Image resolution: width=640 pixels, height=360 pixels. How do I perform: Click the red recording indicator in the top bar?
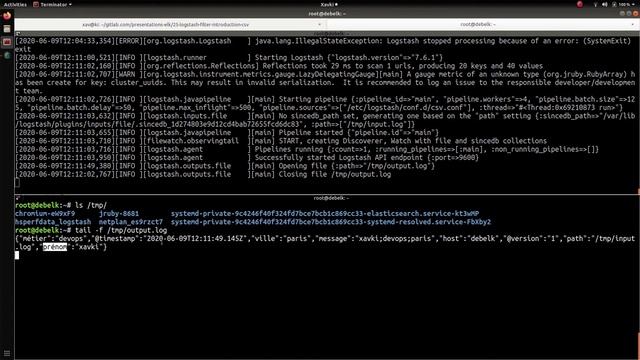point(580,4)
